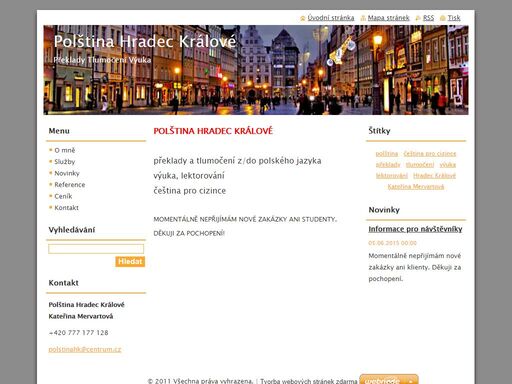The width and height of the screenshot is (512, 384).
Task: Click the printer icon beside Tisk
Action: [443, 18]
